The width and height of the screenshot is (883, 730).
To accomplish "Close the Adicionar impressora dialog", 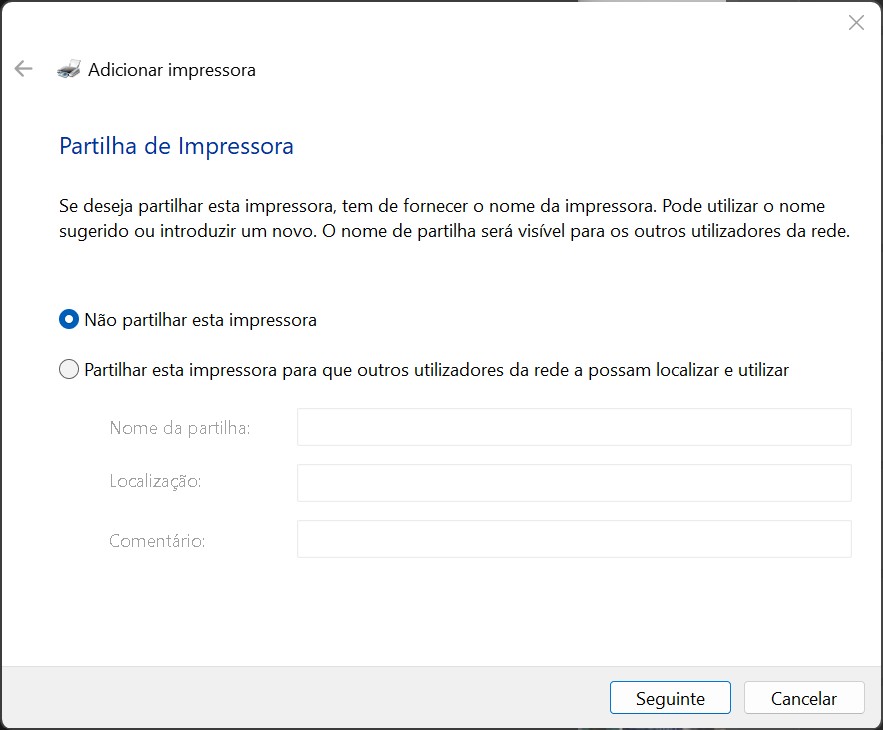I will click(x=856, y=23).
